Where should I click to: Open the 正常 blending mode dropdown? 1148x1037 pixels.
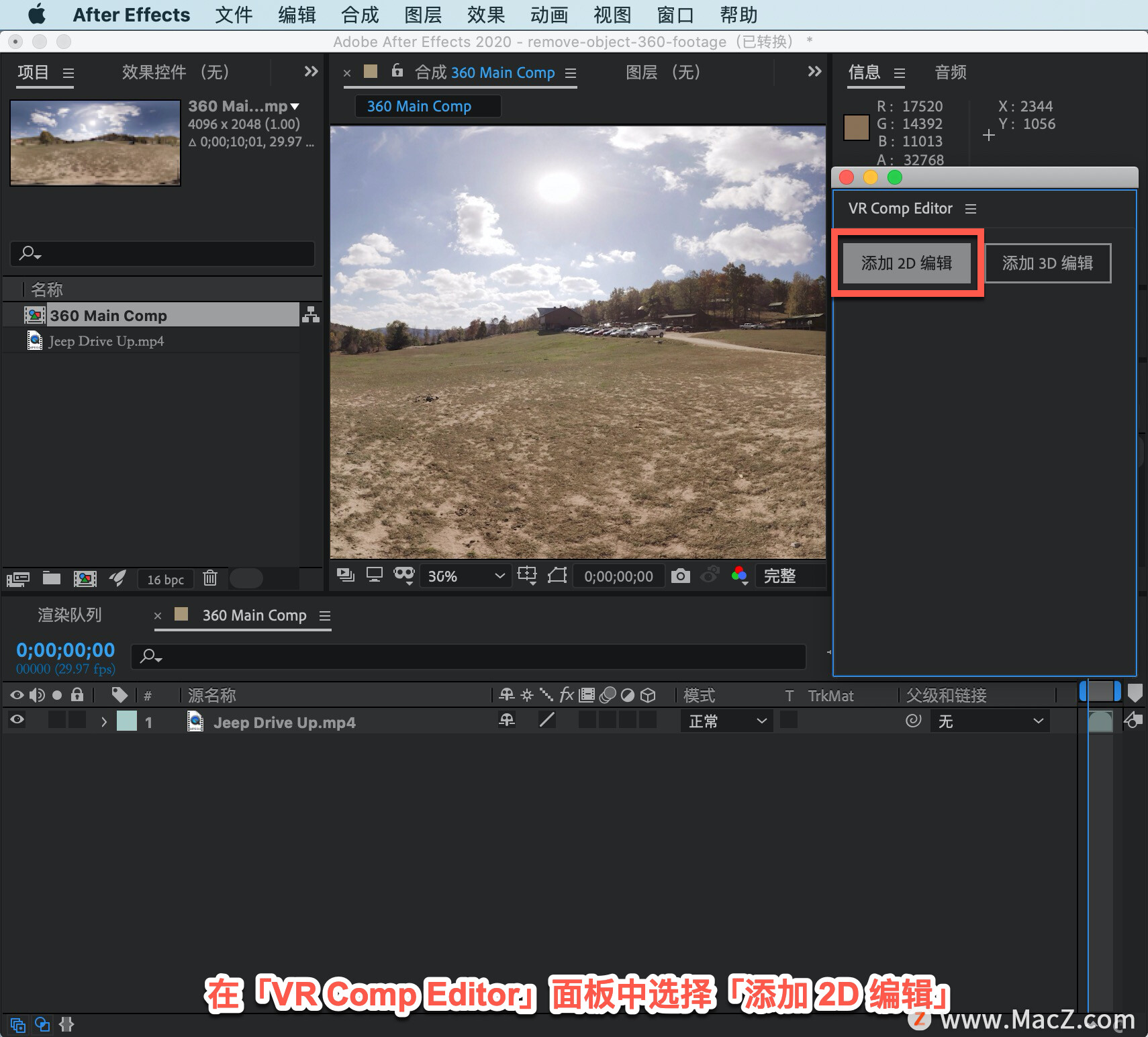click(727, 721)
